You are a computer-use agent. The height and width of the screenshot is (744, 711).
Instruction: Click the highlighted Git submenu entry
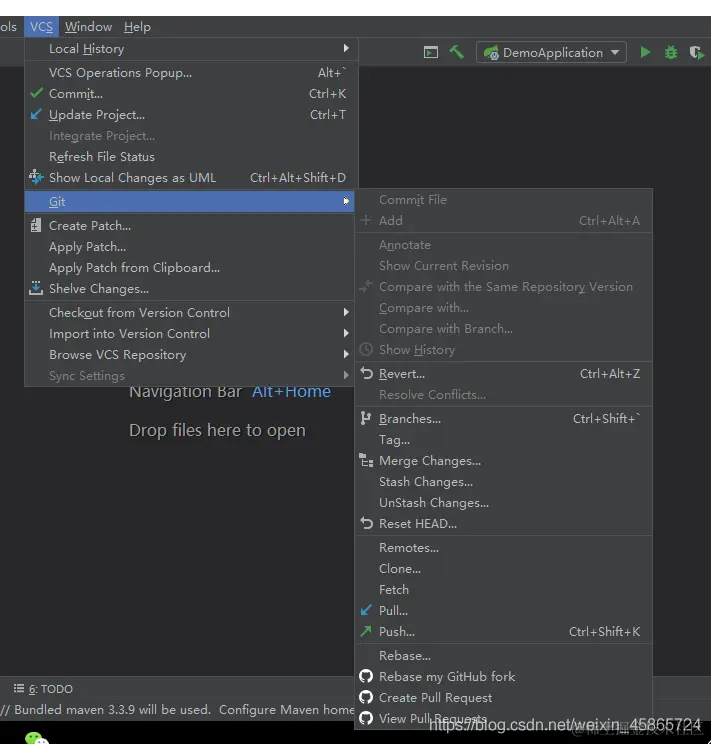(x=190, y=201)
